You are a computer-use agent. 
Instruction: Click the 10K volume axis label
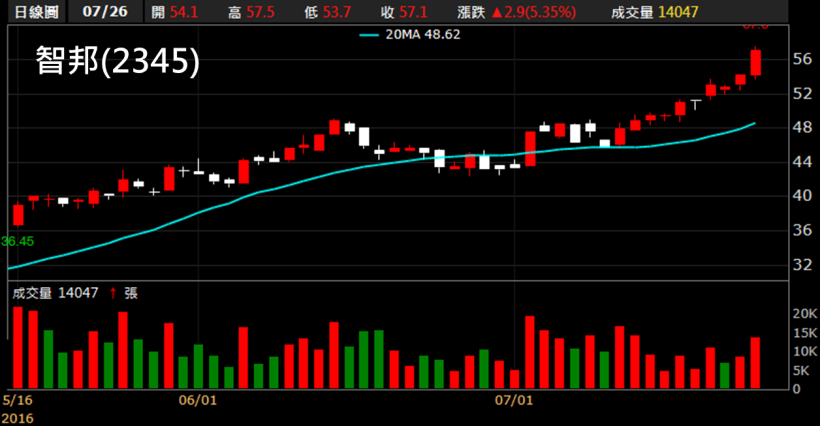805,352
